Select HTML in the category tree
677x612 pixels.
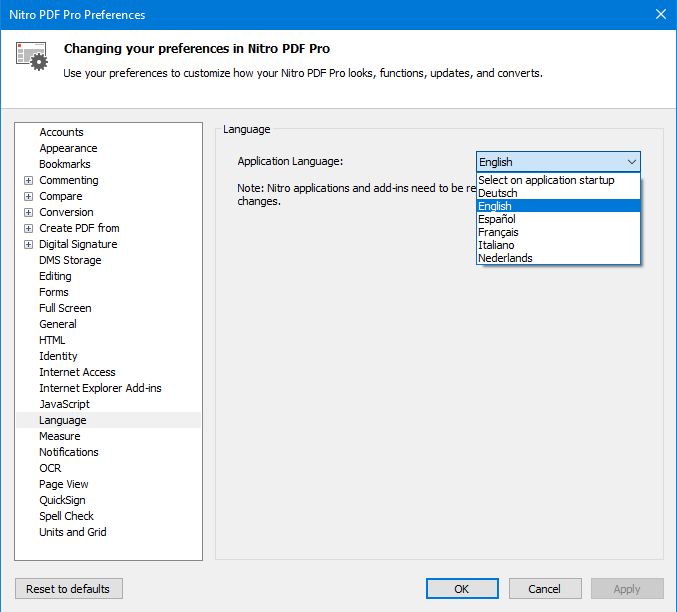click(52, 340)
